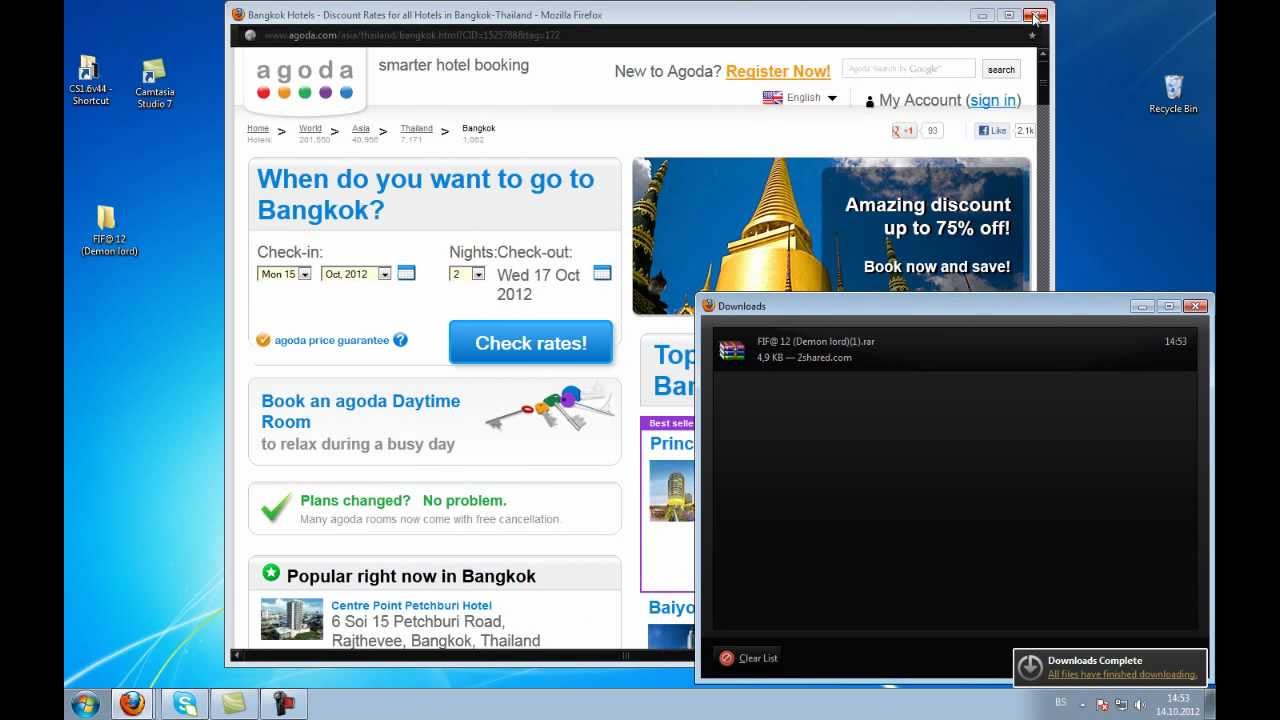Screen dimensions: 1280x720
Task: Minimize the Downloads window
Action: click(1142, 306)
